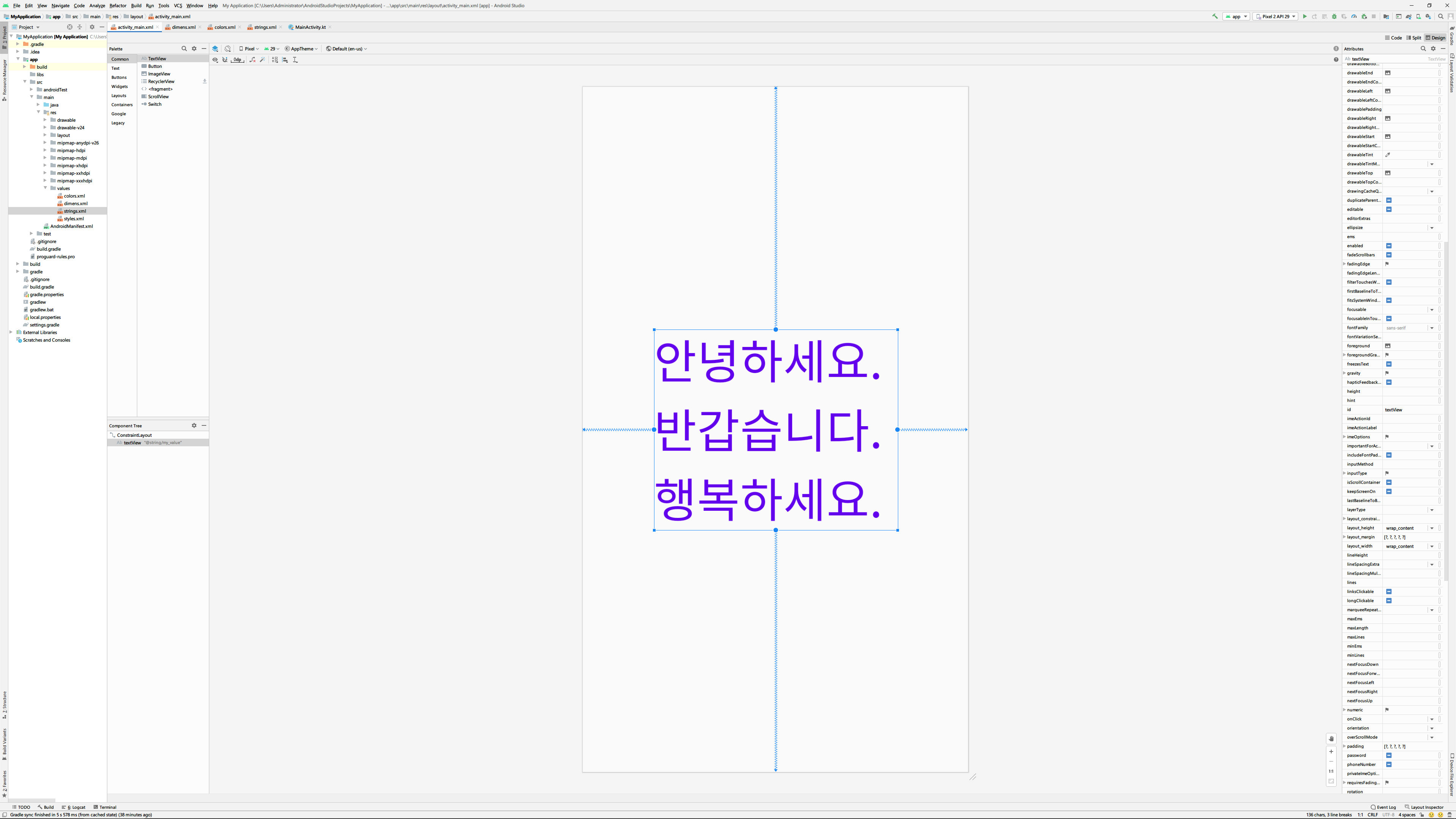
Task: Click the Make Project hammer icon
Action: click(1214, 16)
